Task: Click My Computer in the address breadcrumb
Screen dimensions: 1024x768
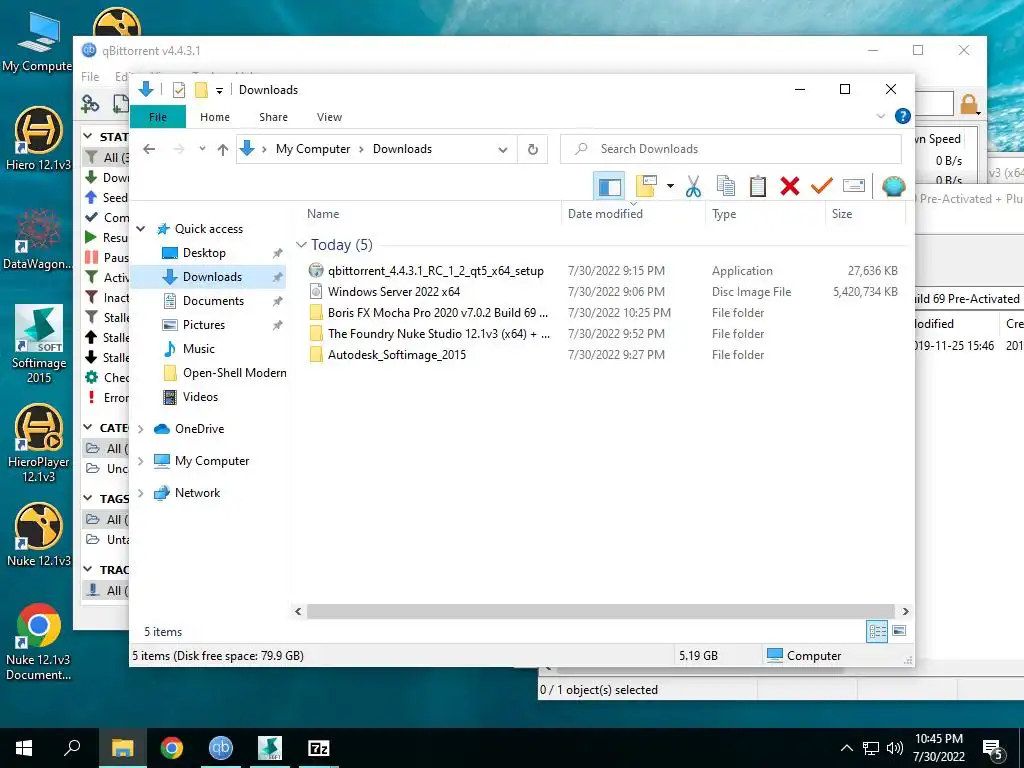Action: (x=313, y=149)
